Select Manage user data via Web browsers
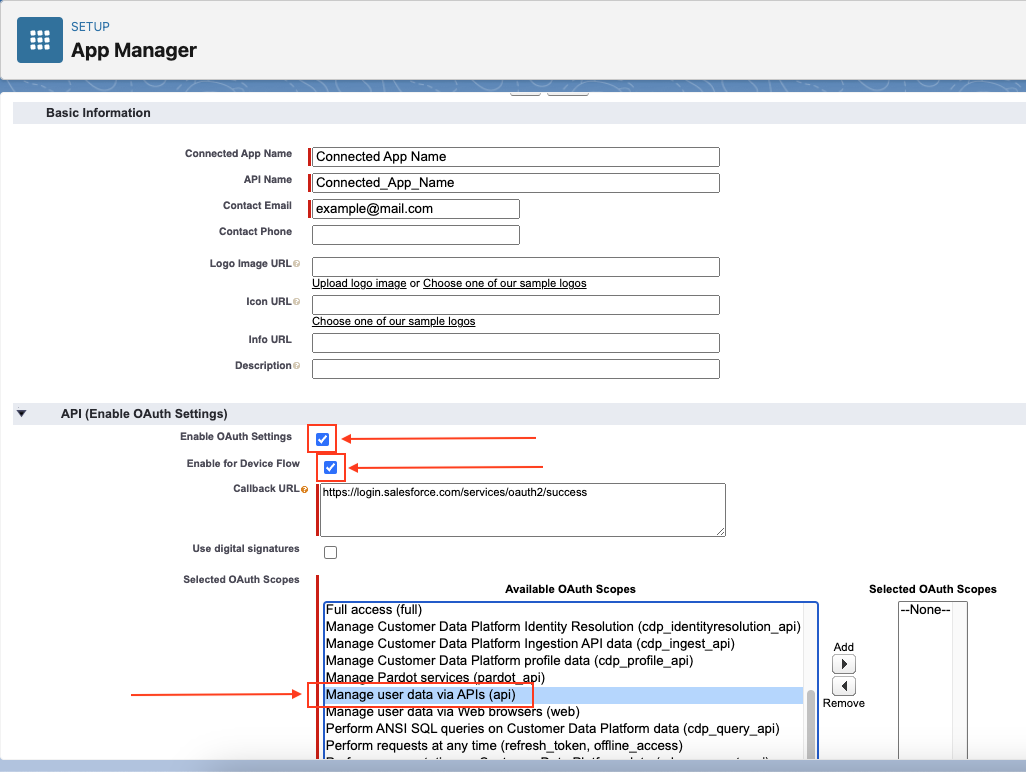 (x=564, y=712)
